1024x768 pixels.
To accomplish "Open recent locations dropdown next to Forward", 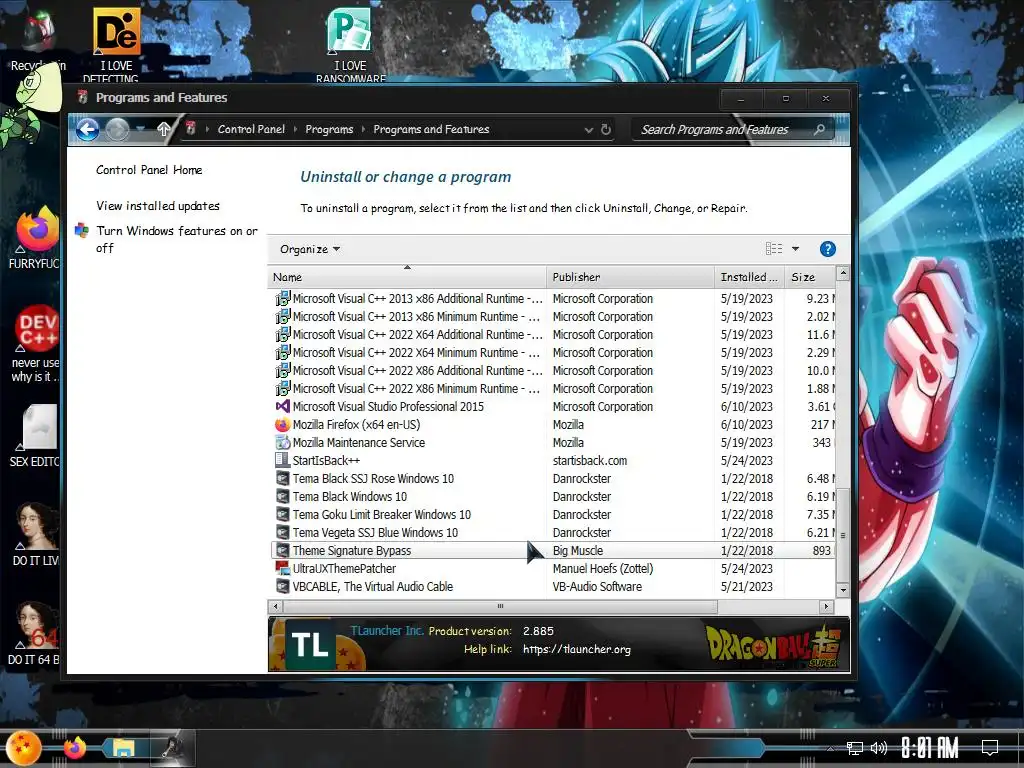I will tap(140, 129).
